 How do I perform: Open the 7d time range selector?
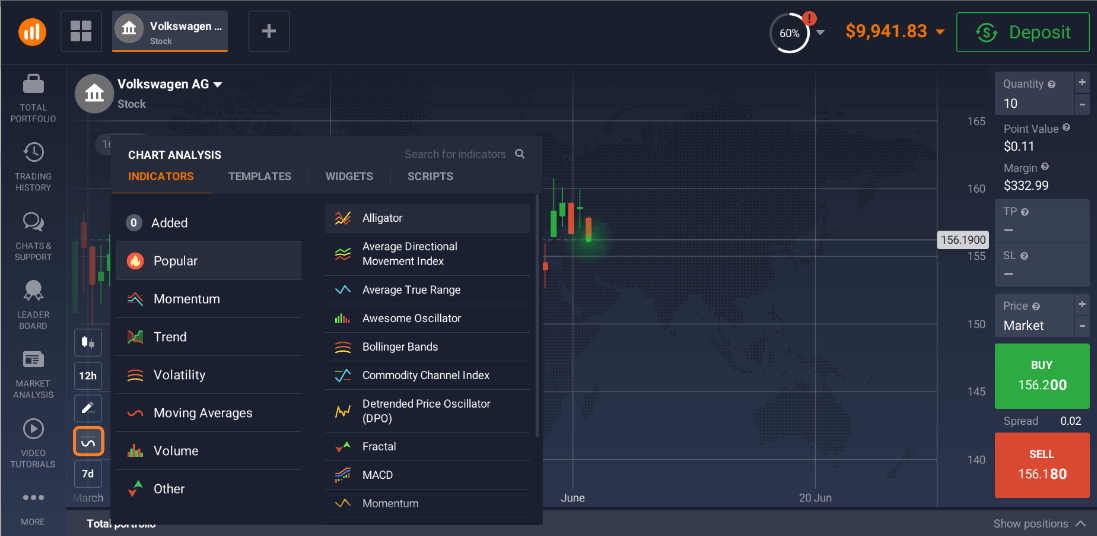(x=88, y=474)
